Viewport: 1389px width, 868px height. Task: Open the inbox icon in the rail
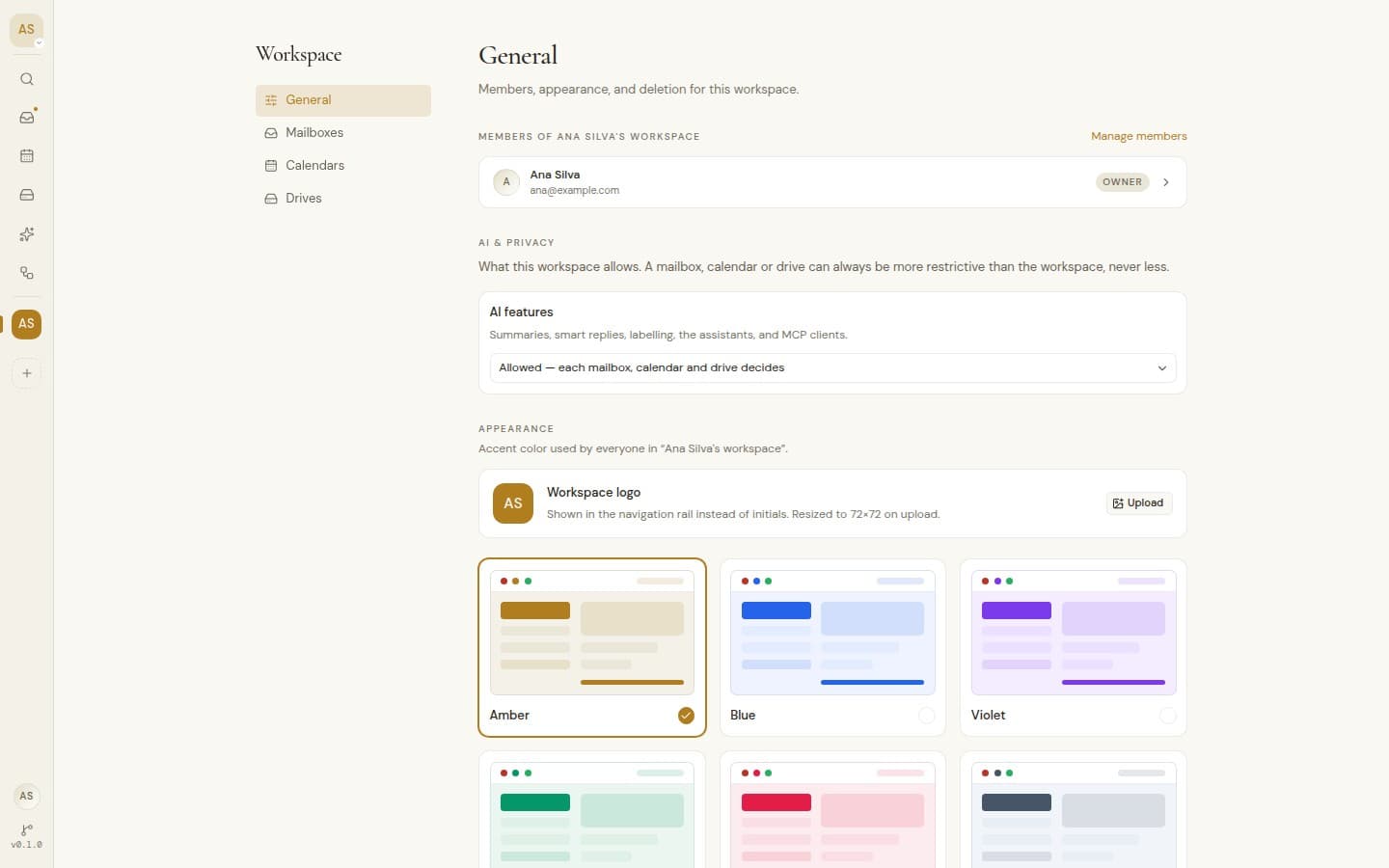(27, 118)
